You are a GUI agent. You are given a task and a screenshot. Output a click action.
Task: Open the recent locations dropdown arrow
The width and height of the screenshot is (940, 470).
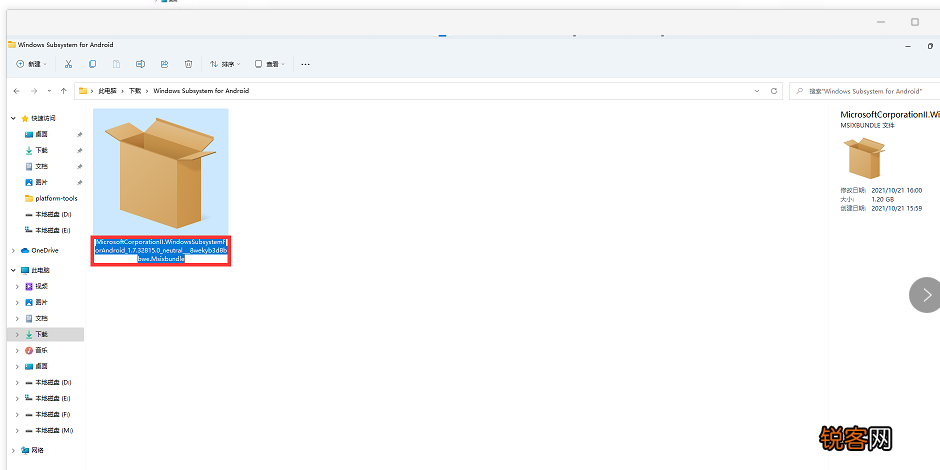(49, 91)
